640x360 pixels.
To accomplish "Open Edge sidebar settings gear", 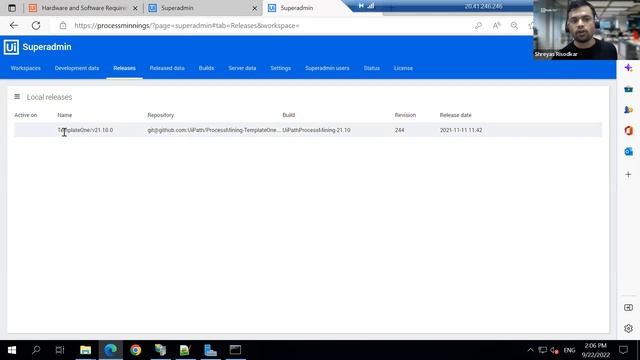I will (x=629, y=328).
